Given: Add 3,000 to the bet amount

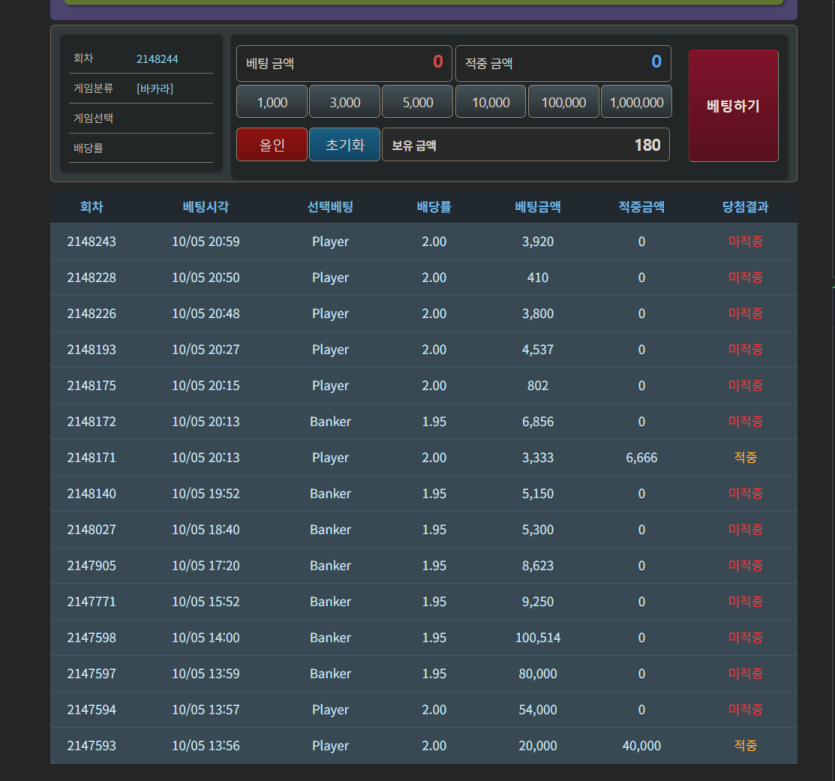Looking at the screenshot, I should (x=345, y=102).
